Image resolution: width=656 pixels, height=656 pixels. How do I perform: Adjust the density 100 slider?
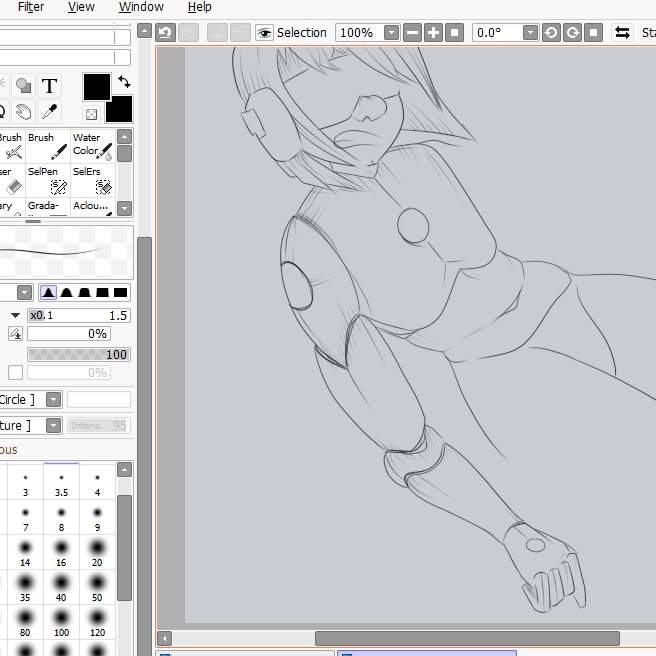(x=79, y=354)
